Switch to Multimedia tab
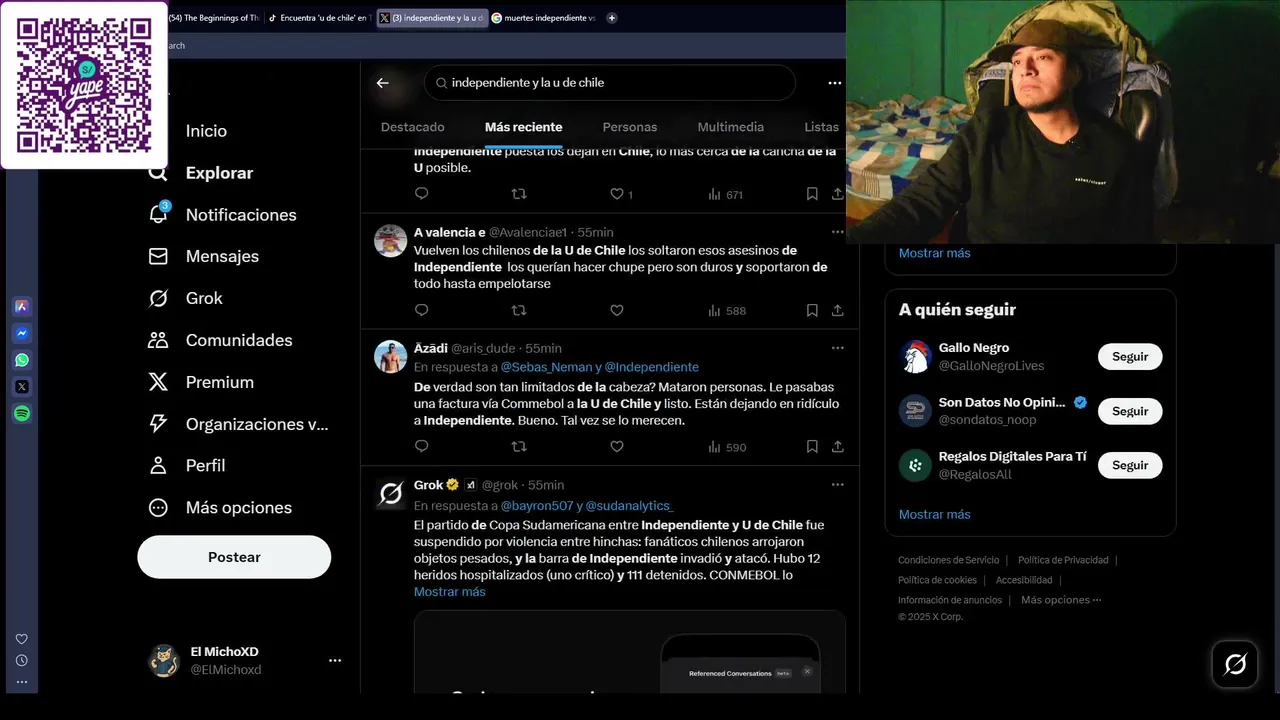The image size is (1280, 720). click(731, 127)
